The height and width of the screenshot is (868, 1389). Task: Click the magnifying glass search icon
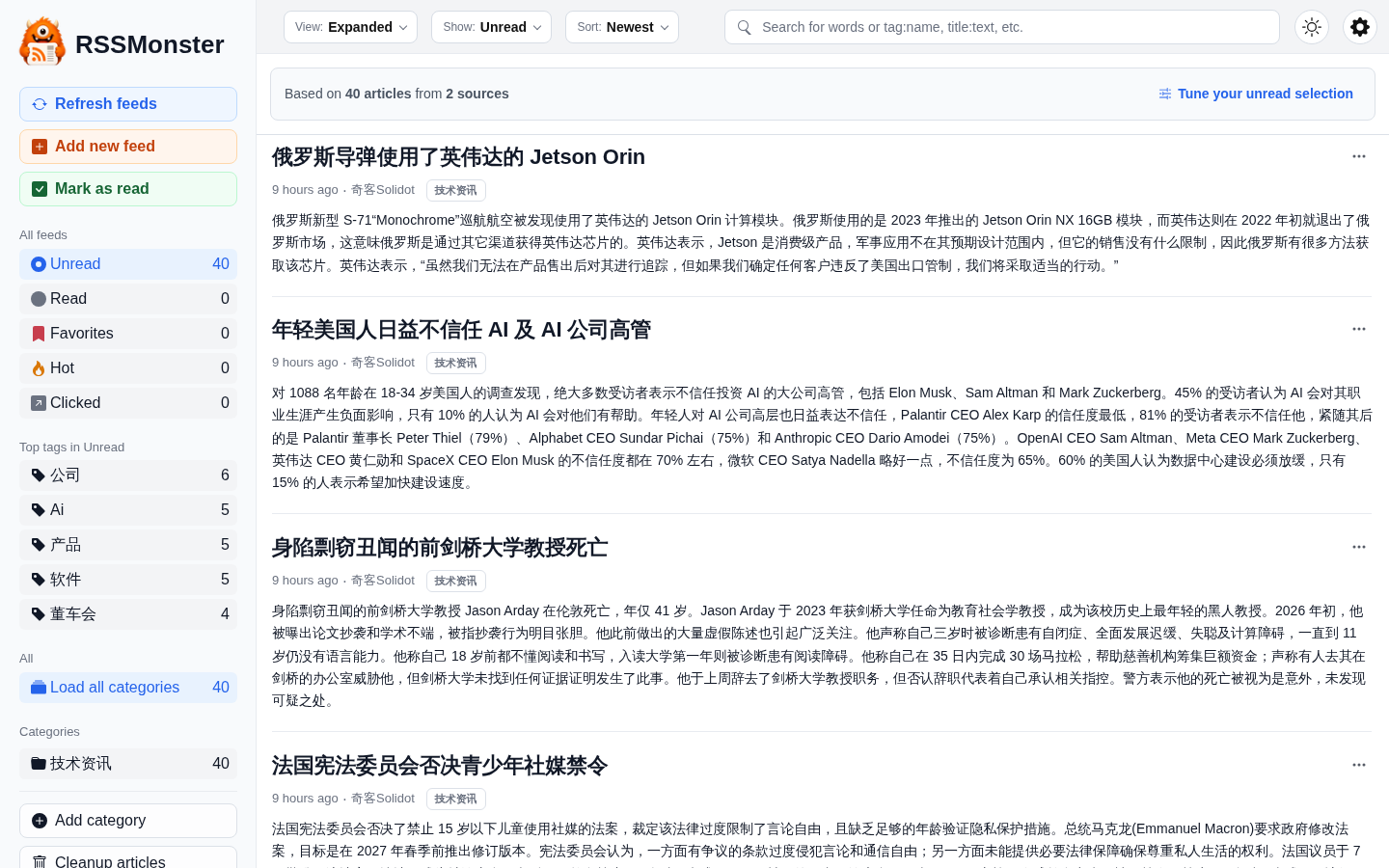click(x=745, y=27)
